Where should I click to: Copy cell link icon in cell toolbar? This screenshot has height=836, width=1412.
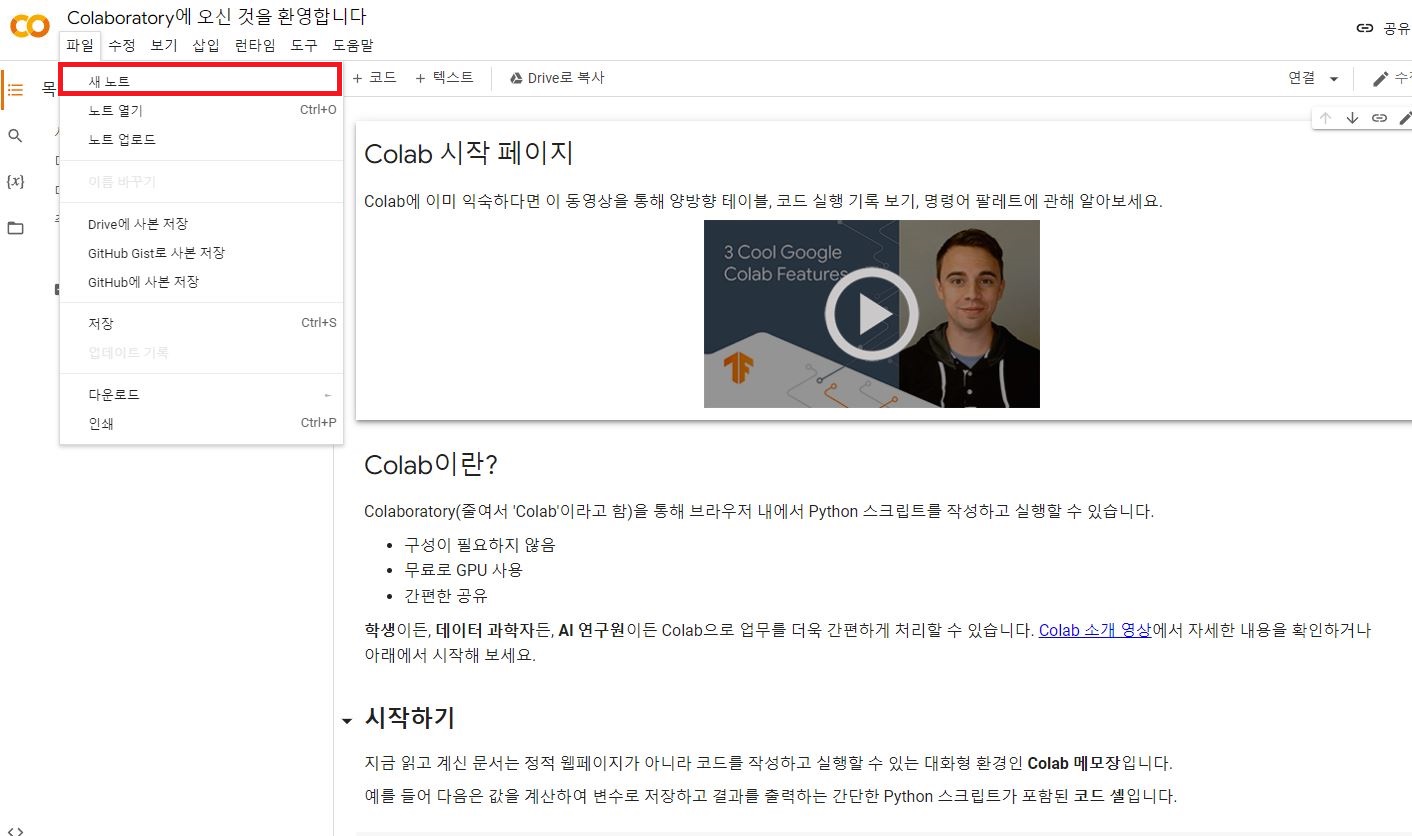point(1379,118)
